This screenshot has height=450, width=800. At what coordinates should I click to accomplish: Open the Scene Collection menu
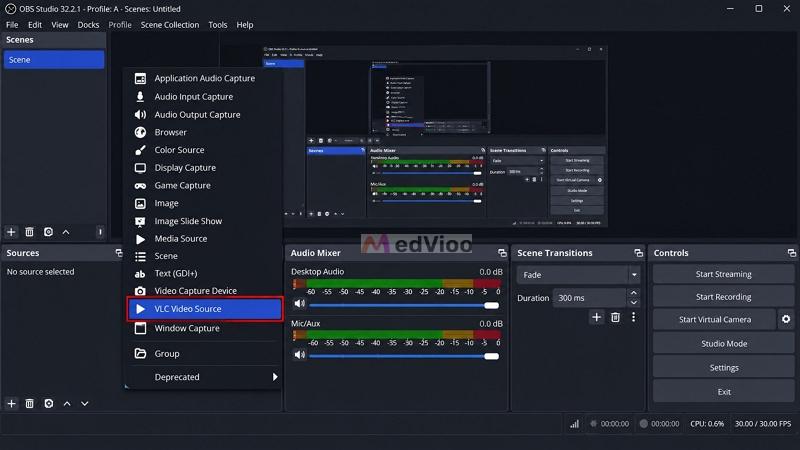click(170, 24)
